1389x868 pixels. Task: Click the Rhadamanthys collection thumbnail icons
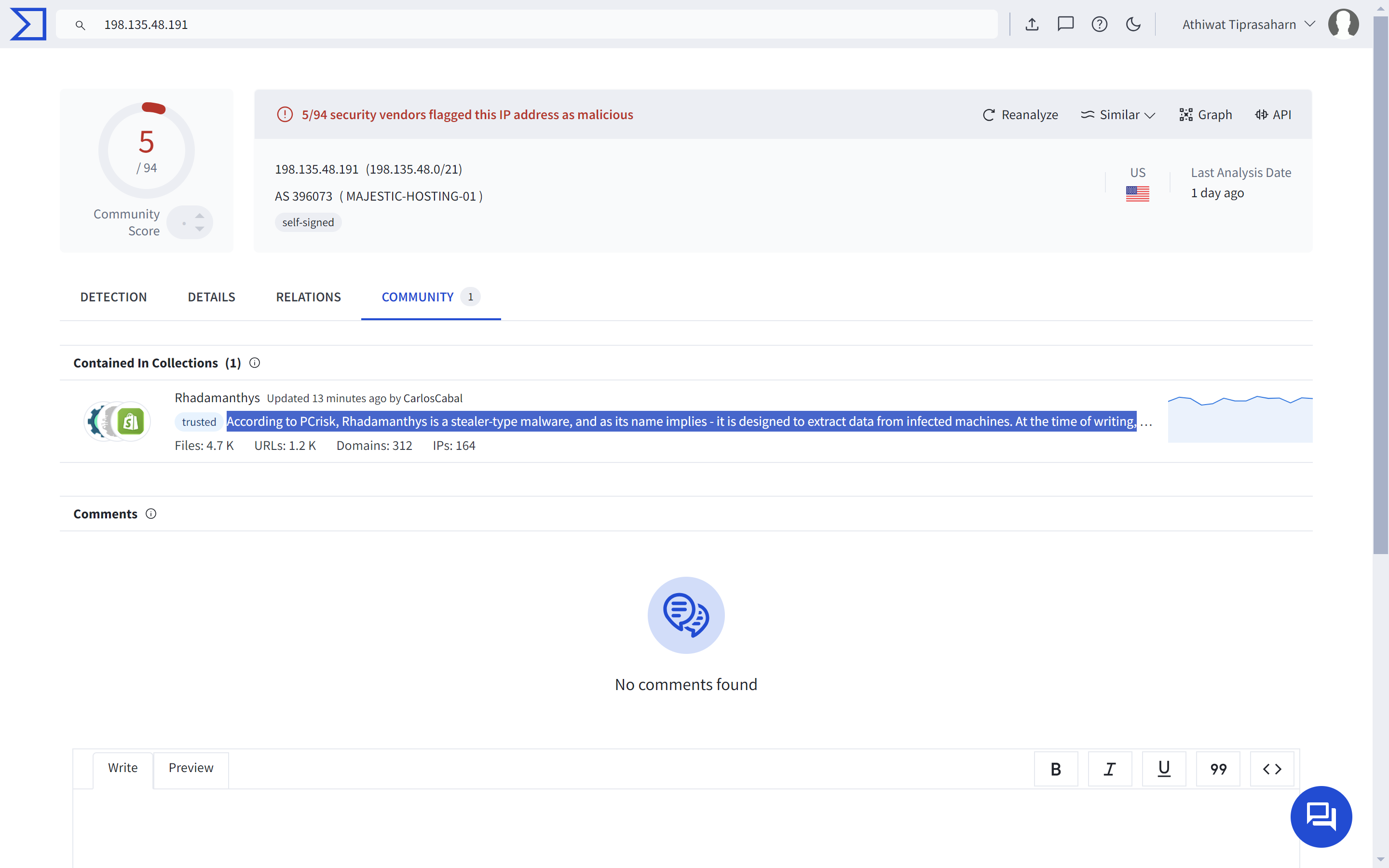click(x=117, y=421)
